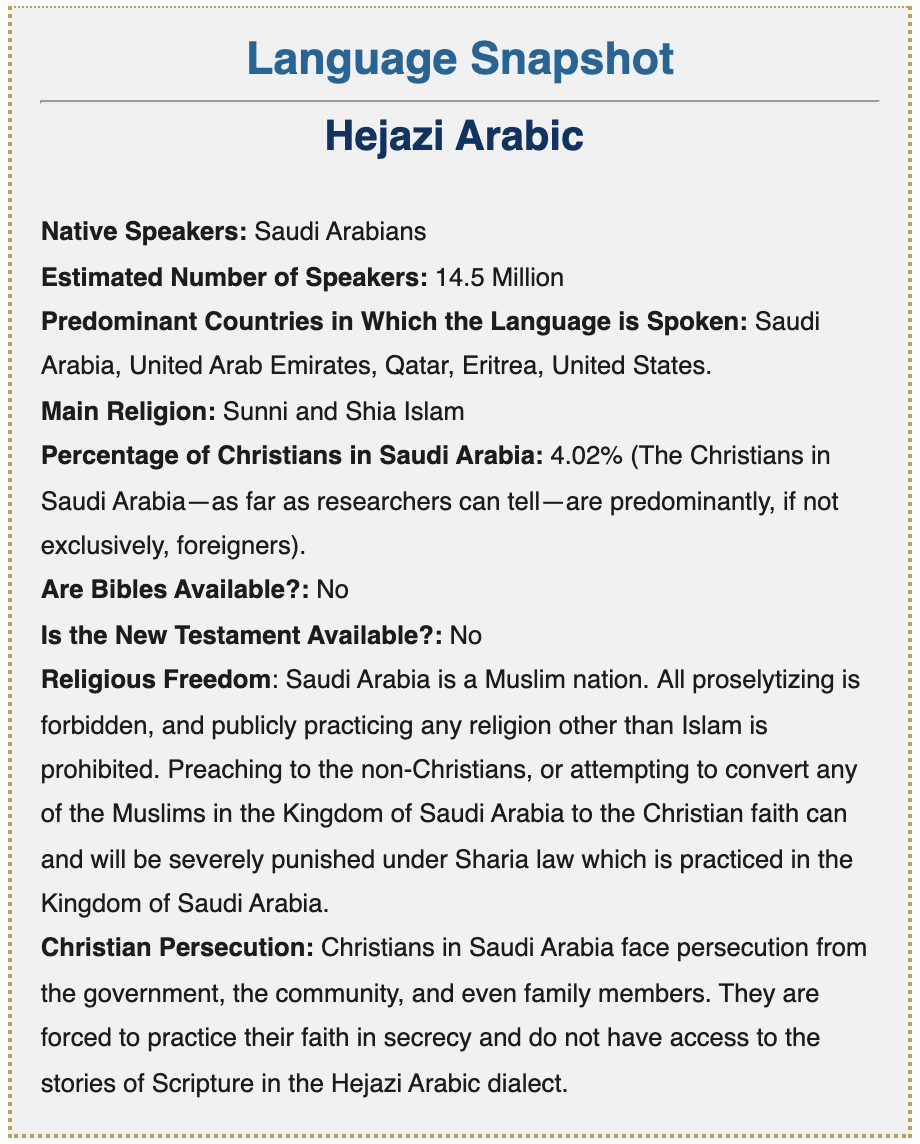
Task: Click the 4.02% figure
Action: 587,455
